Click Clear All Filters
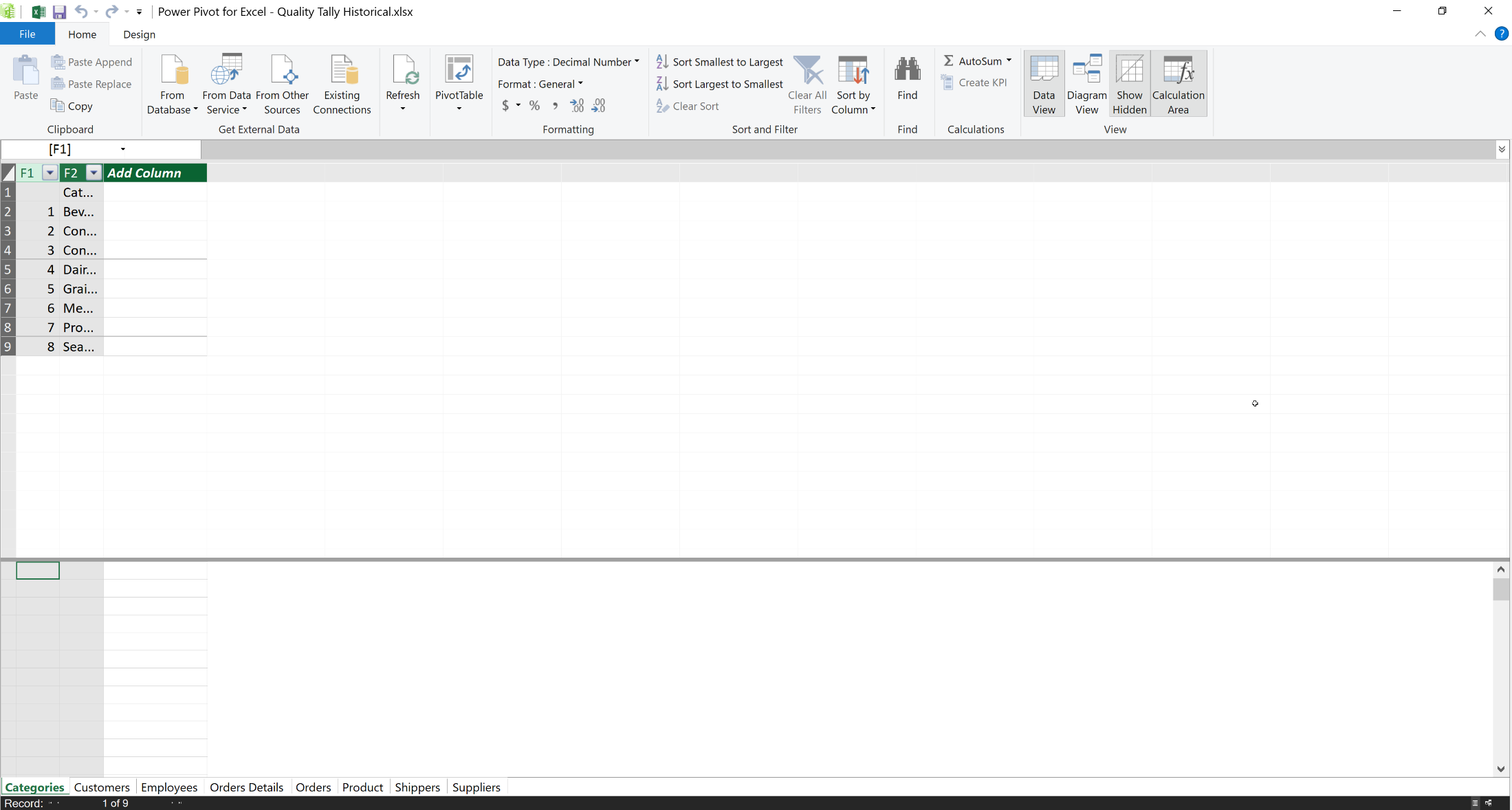The width and height of the screenshot is (1512, 810). [807, 85]
